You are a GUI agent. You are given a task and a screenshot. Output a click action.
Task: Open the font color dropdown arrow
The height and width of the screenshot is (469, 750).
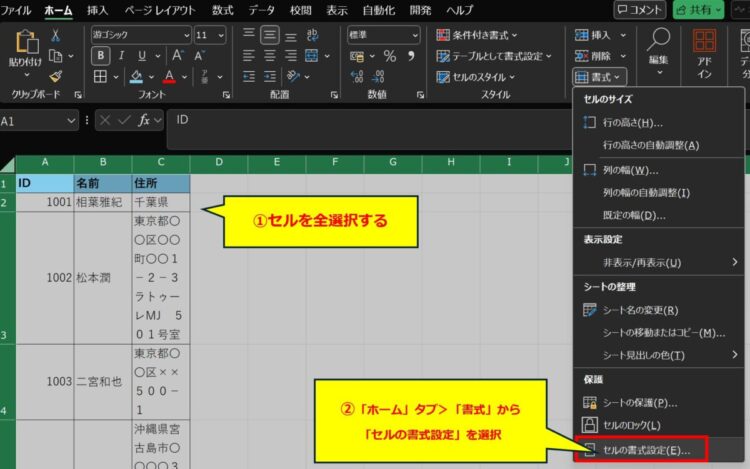(x=184, y=77)
